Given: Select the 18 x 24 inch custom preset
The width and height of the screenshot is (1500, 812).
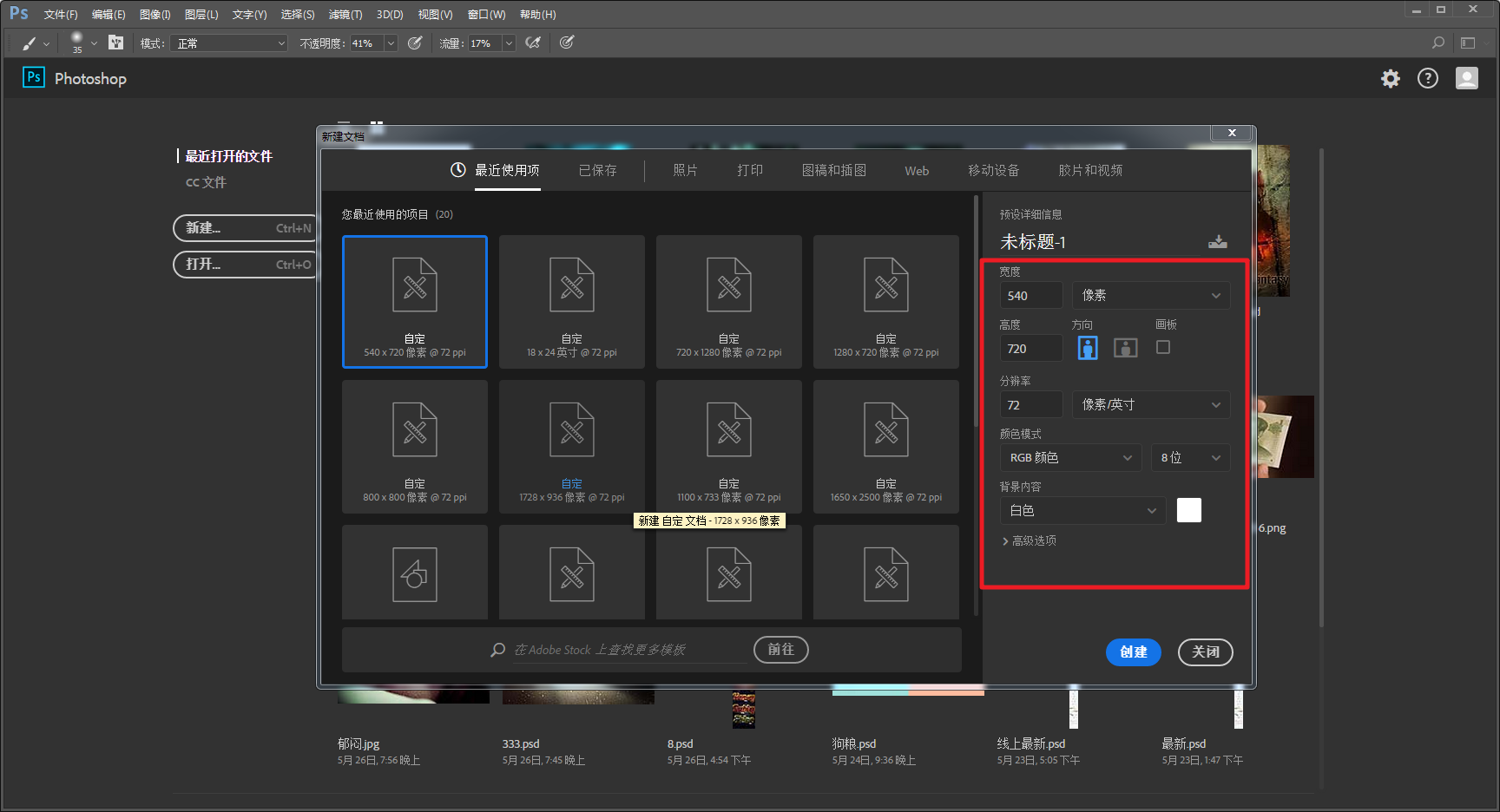Looking at the screenshot, I should tap(572, 302).
